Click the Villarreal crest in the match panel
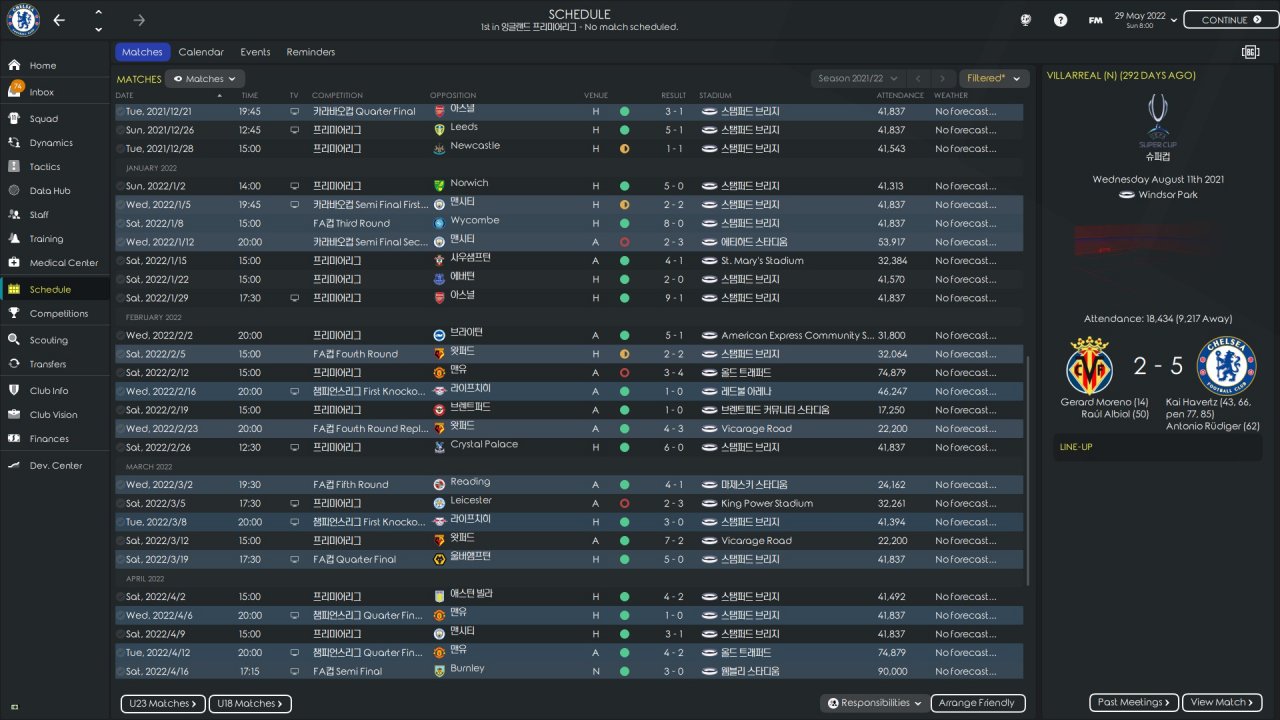This screenshot has width=1280, height=720. pos(1090,366)
